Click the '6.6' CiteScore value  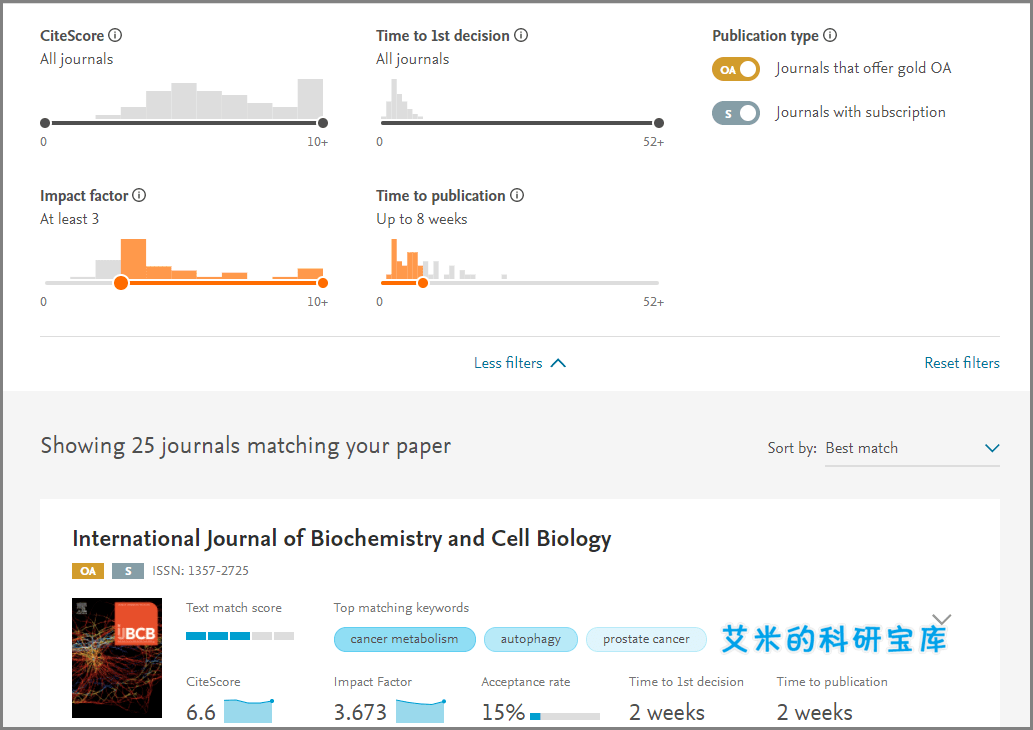click(x=201, y=712)
